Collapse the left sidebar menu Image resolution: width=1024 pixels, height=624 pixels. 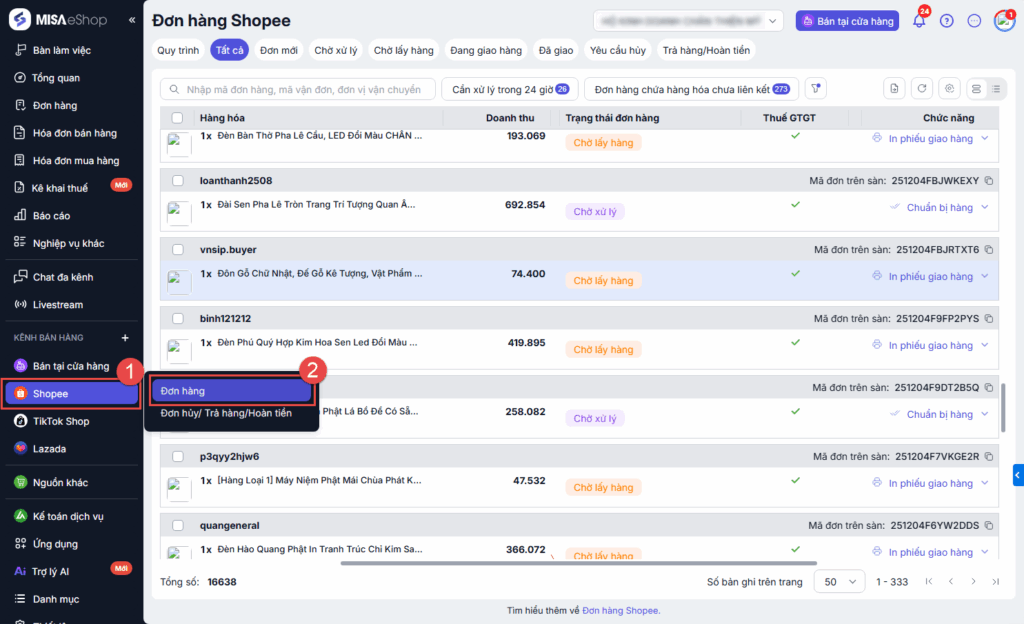tap(132, 20)
